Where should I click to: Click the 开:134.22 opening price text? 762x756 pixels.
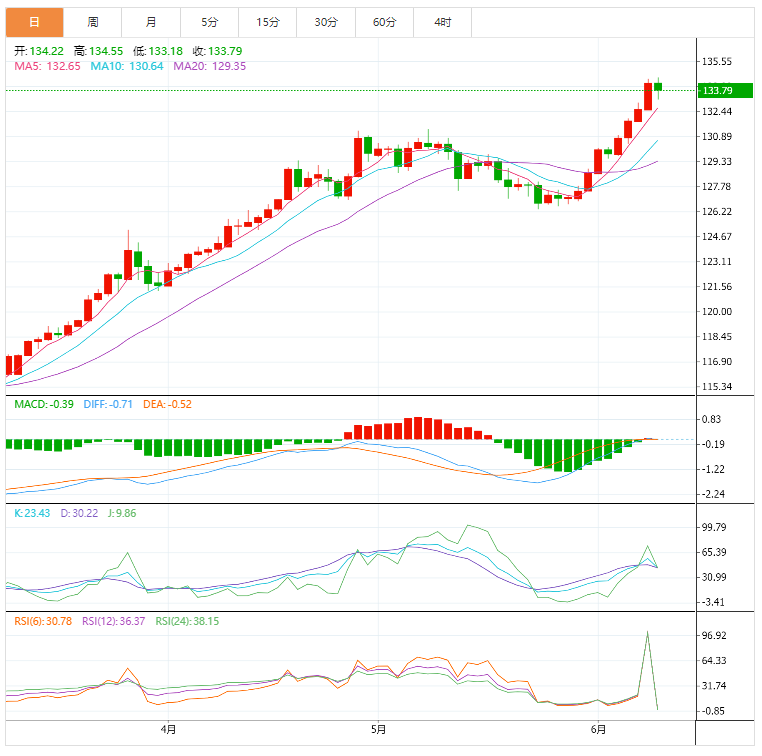(x=39, y=51)
